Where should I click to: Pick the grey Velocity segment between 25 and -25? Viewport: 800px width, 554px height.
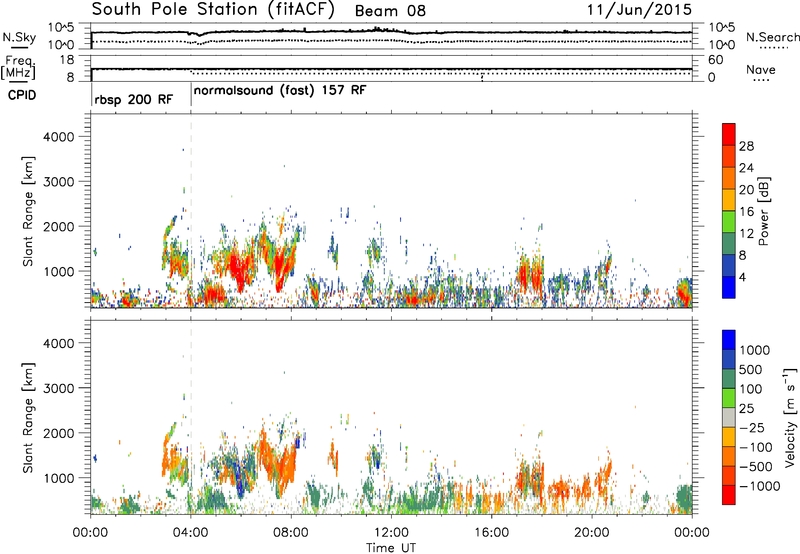point(729,418)
